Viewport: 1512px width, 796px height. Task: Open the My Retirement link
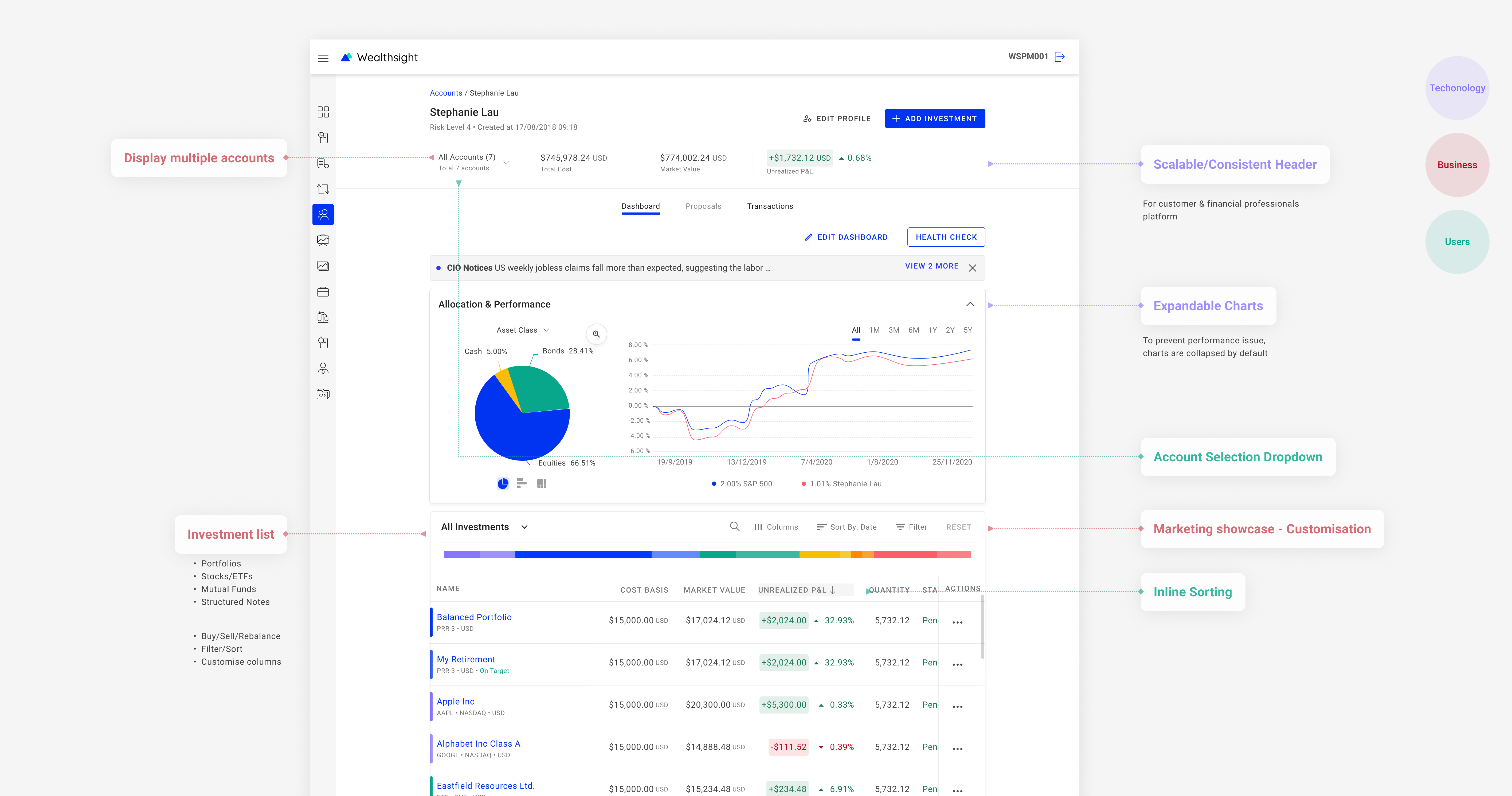point(465,659)
